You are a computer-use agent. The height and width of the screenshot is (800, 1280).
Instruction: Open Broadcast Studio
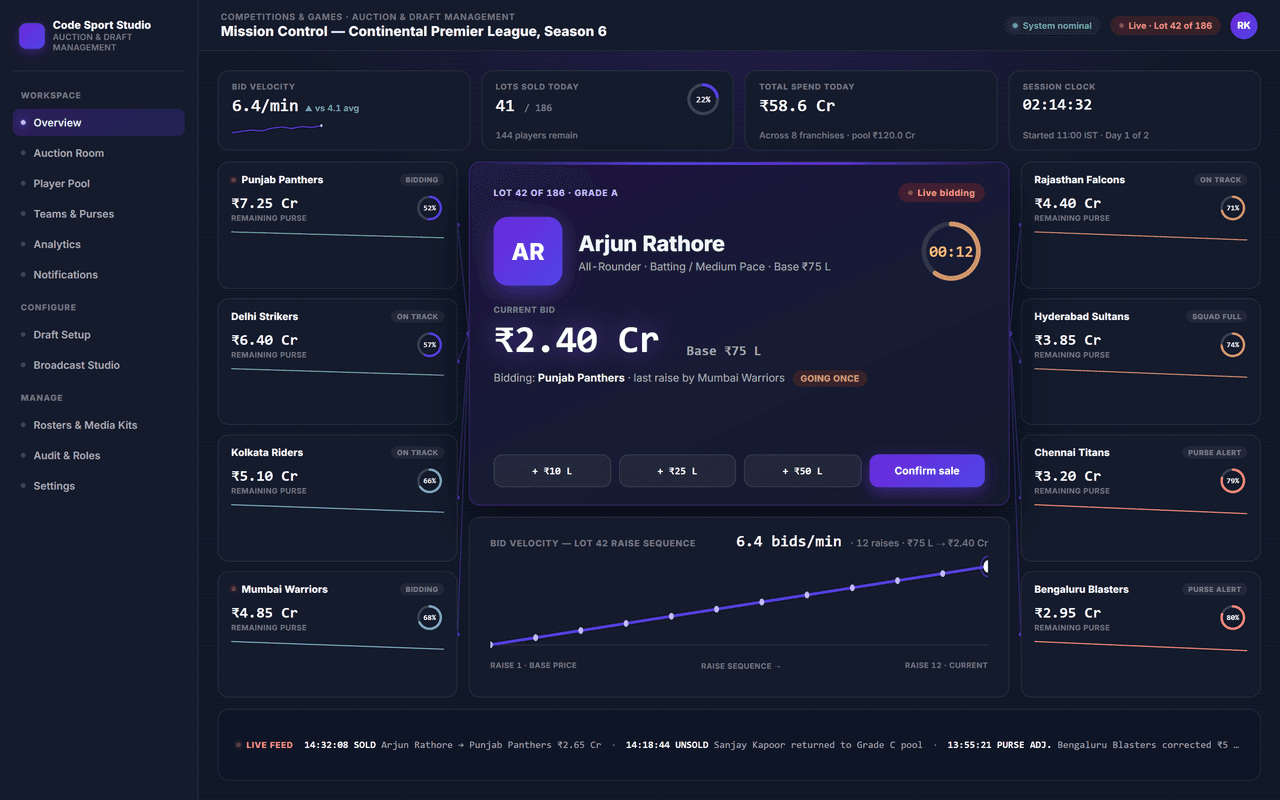[x=99, y=365]
